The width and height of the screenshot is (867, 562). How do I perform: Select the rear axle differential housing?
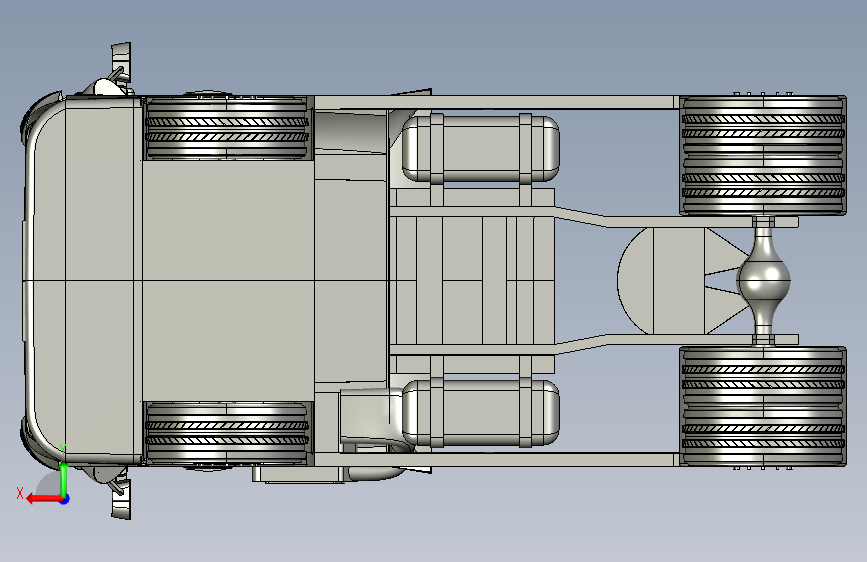(764, 280)
